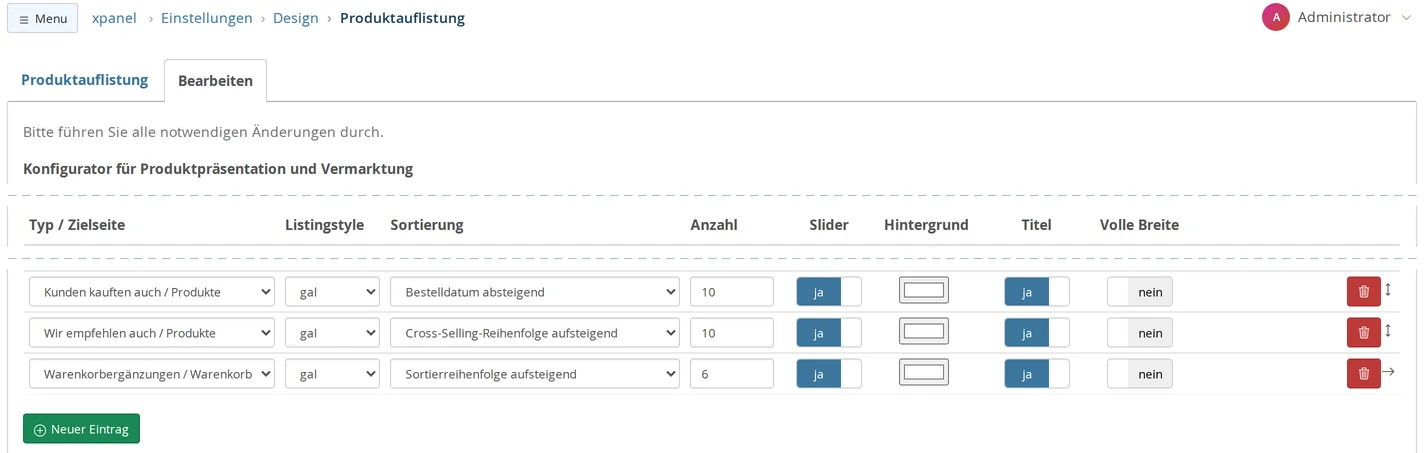The height and width of the screenshot is (453, 1424).
Task: Pick Hintergrund color for Wir empfehlen auch row
Action: tap(924, 332)
